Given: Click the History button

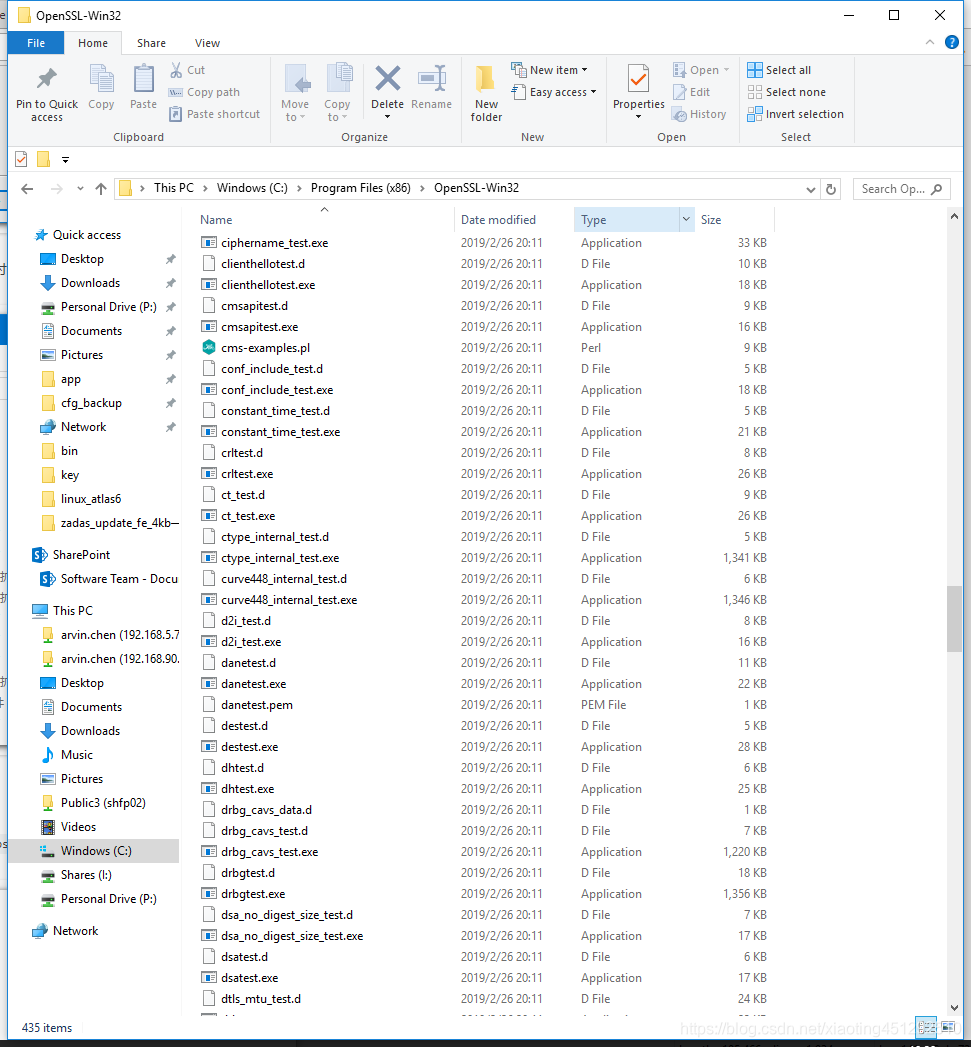Looking at the screenshot, I should tap(699, 114).
